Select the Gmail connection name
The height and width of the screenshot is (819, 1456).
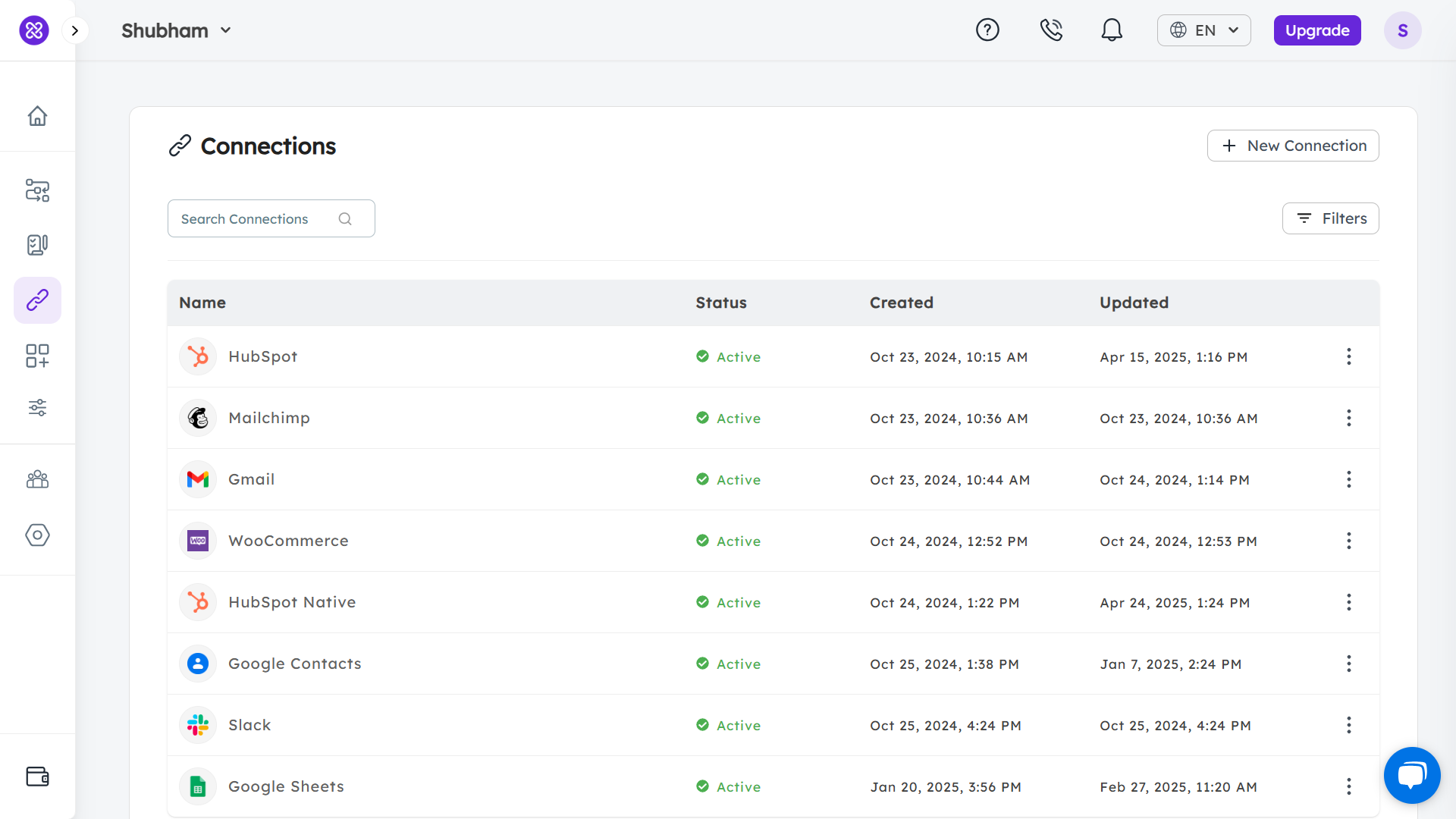(252, 479)
